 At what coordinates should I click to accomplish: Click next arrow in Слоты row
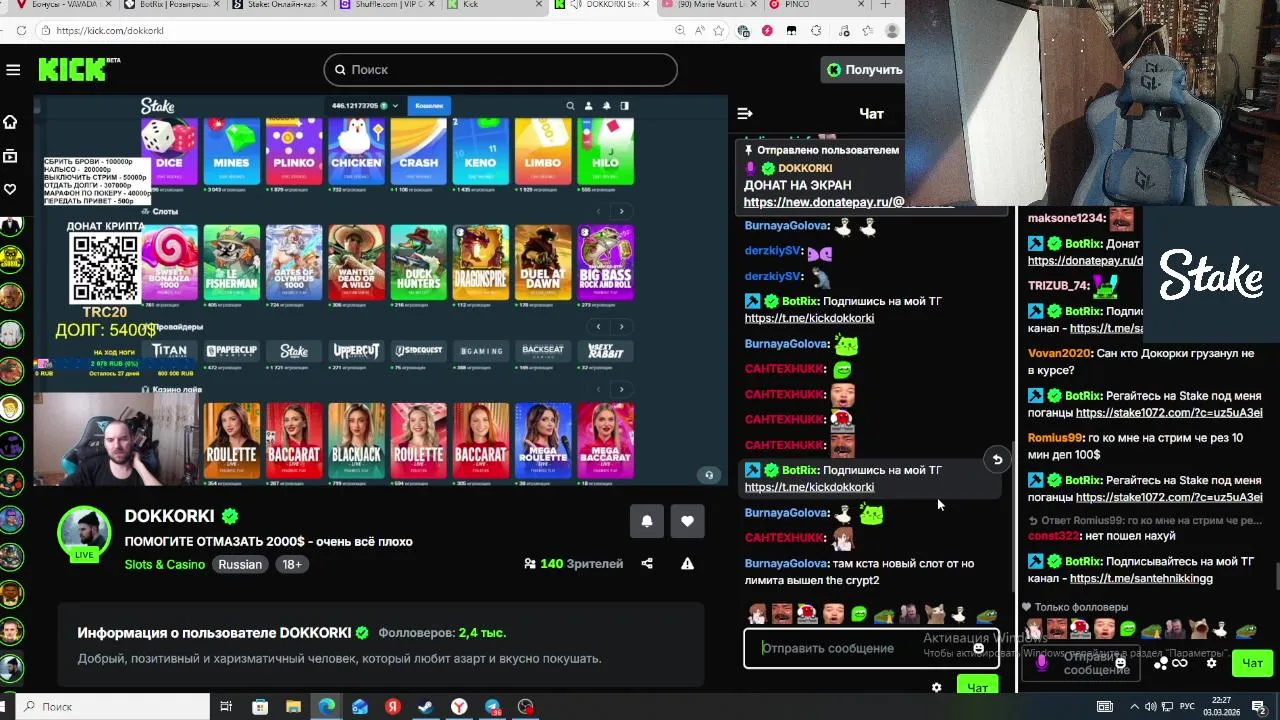pyautogui.click(x=621, y=212)
